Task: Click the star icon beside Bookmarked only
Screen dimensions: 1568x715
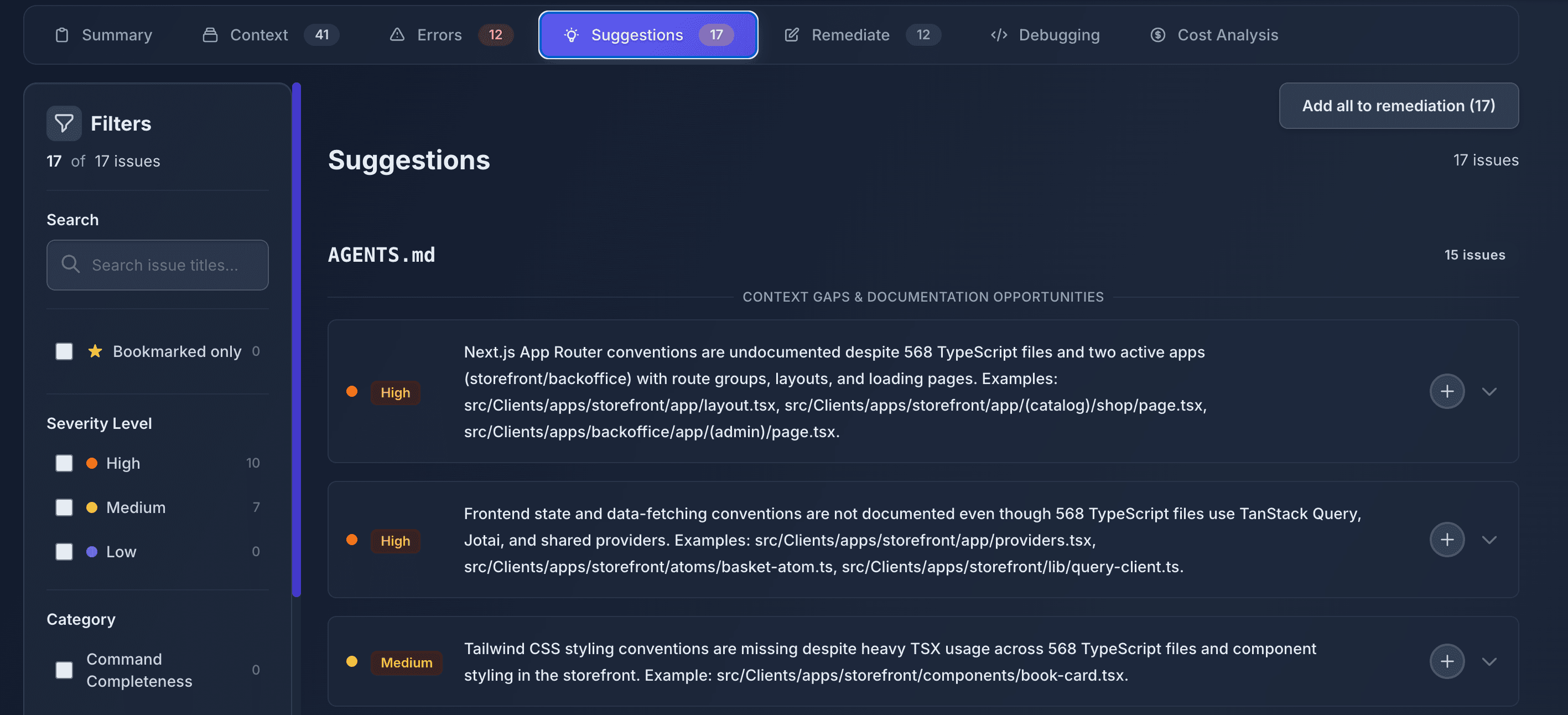Action: point(95,351)
